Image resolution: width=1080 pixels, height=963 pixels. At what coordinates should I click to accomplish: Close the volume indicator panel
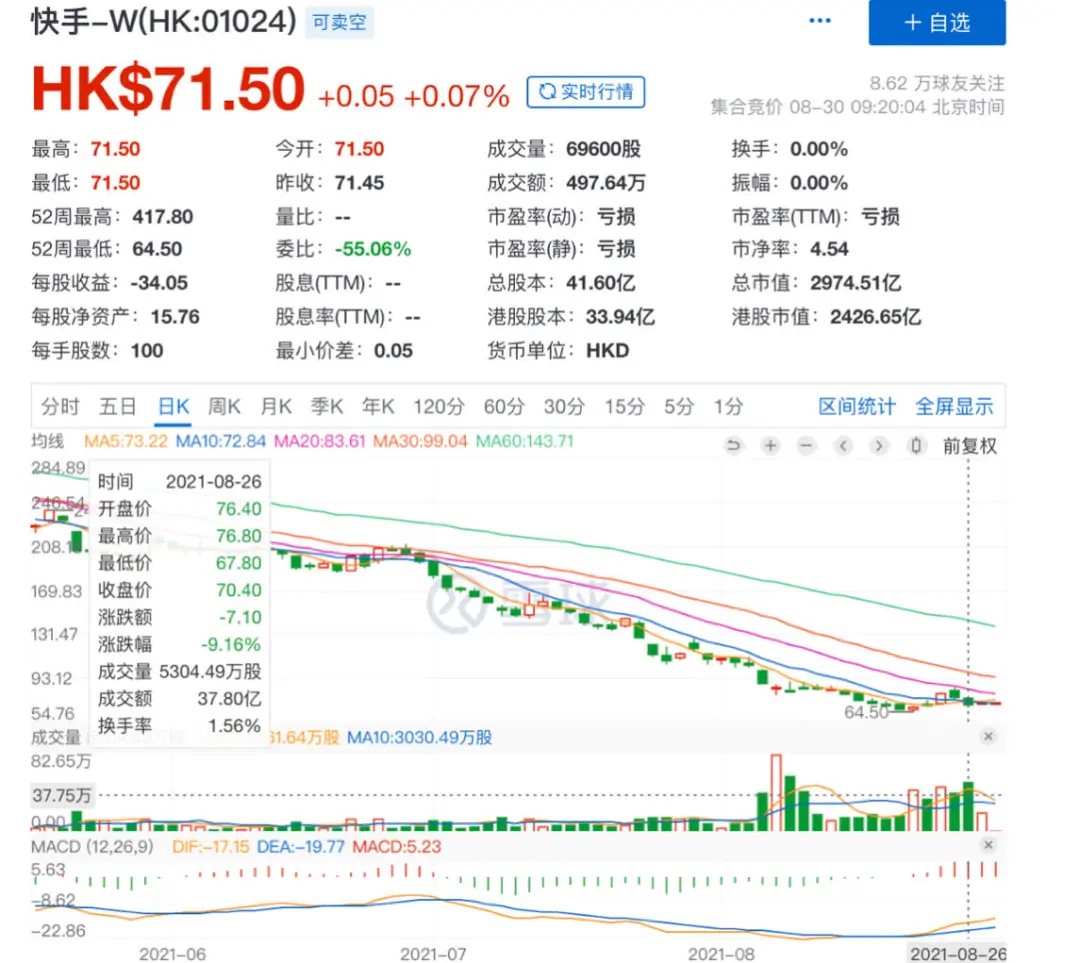pos(988,737)
